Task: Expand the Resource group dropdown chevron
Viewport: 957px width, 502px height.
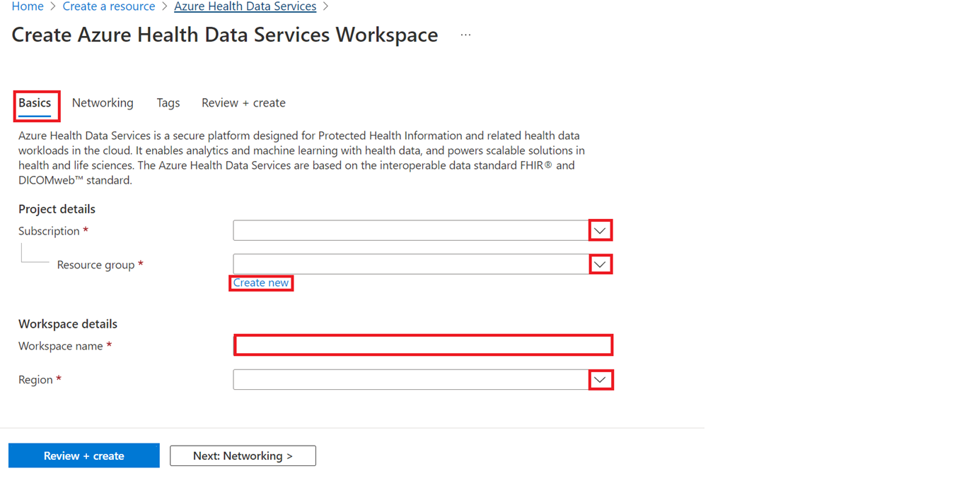Action: point(600,265)
